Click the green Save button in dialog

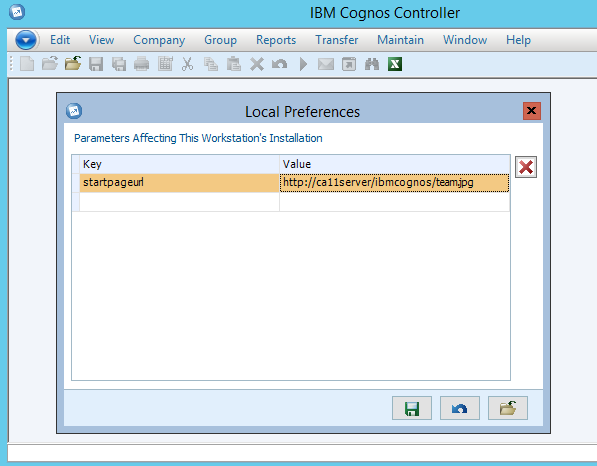coord(412,408)
